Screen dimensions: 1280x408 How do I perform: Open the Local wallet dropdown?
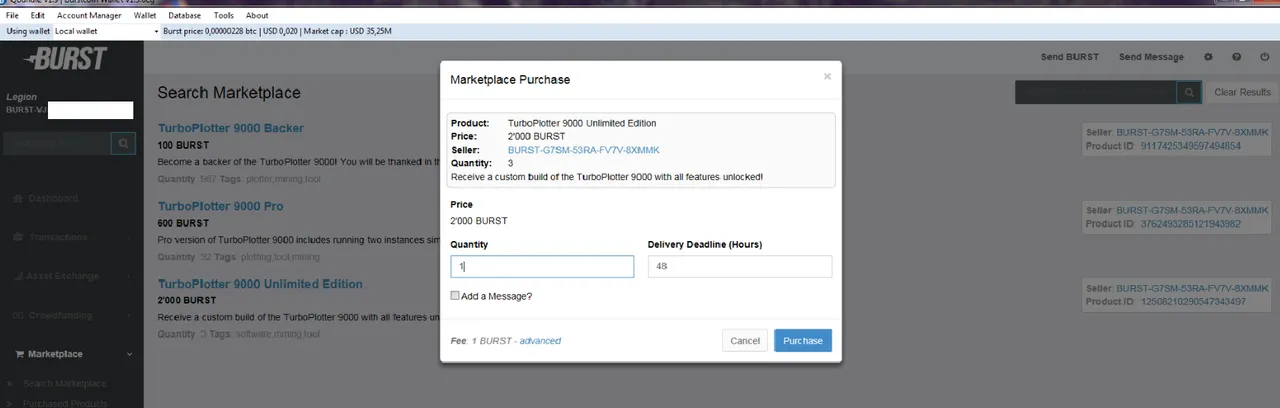click(x=106, y=31)
